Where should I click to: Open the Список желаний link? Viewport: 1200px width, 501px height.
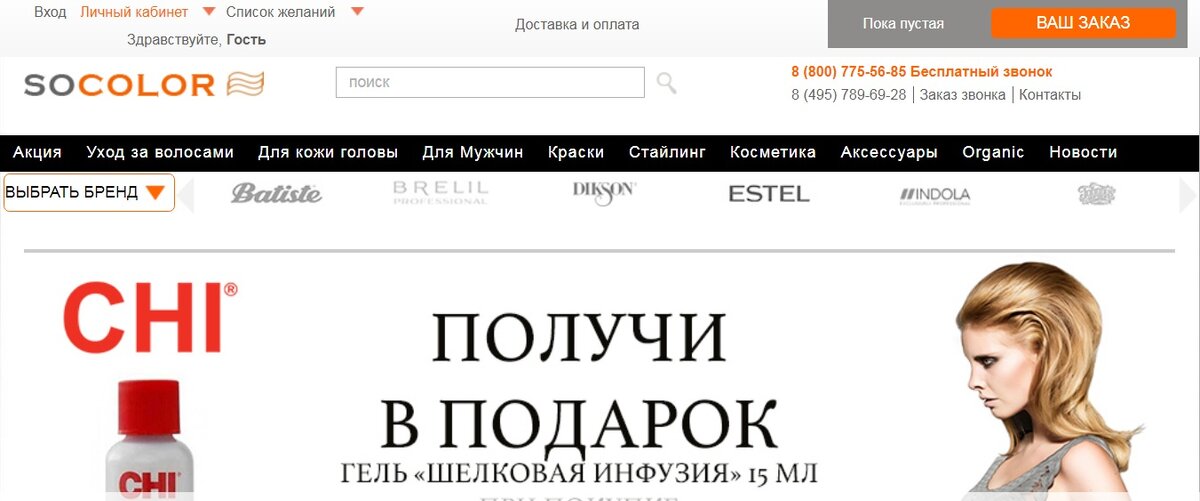pyautogui.click(x=281, y=12)
